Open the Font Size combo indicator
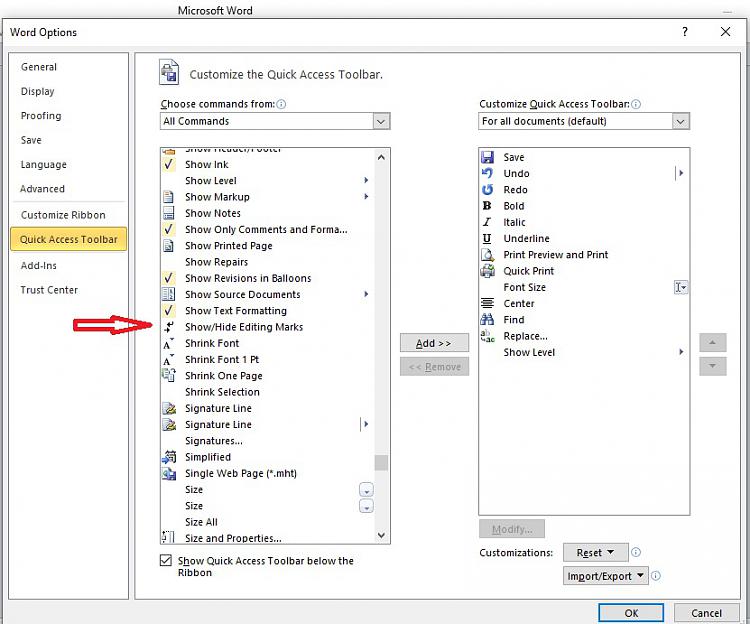Viewport: 750px width, 624px height. coord(681,287)
